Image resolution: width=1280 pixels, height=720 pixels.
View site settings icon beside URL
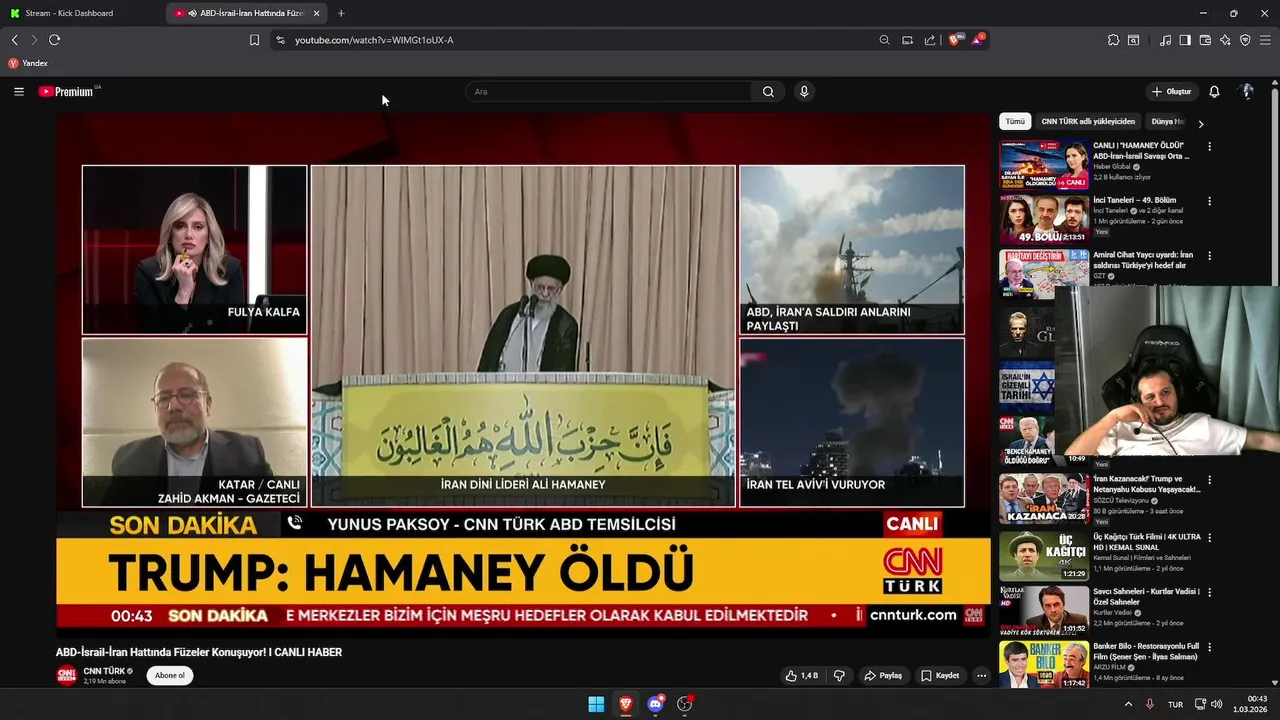280,40
